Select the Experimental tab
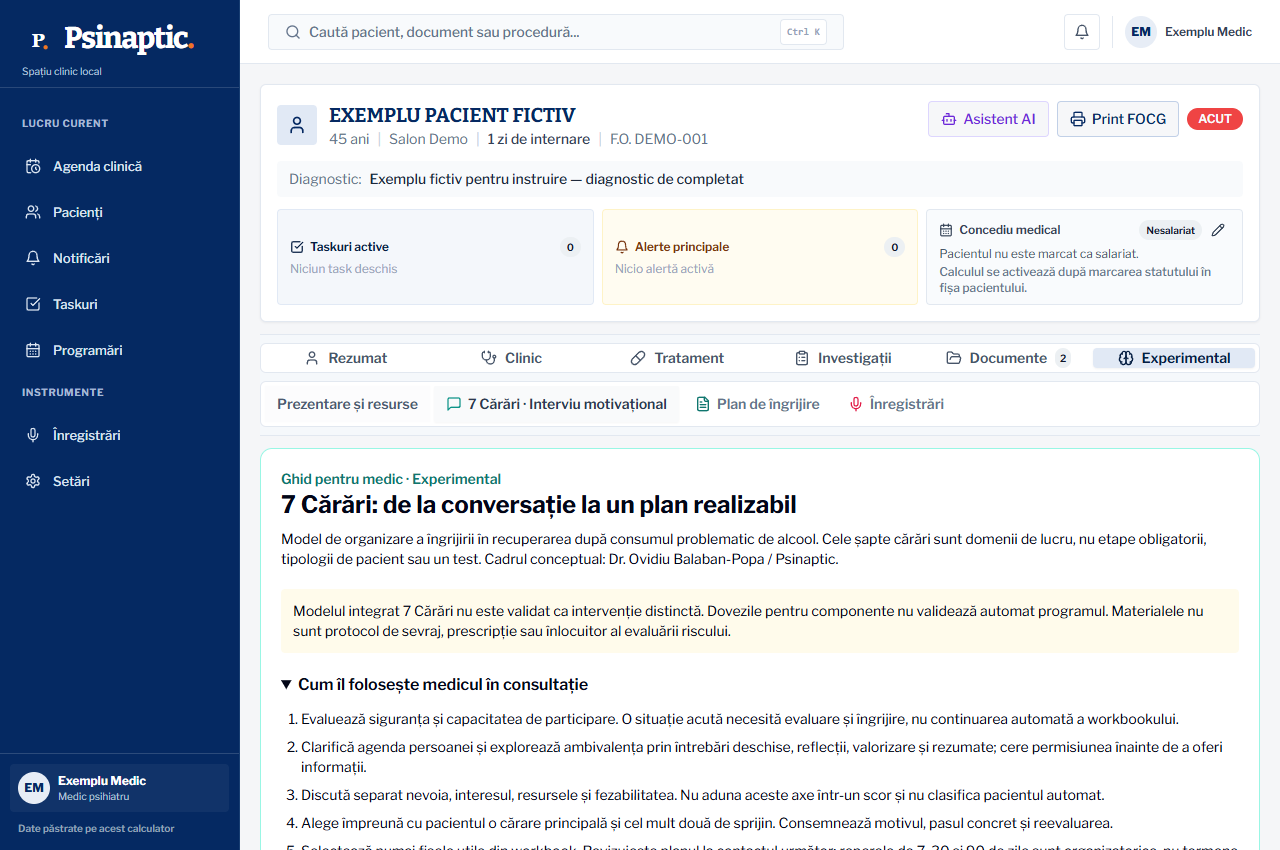This screenshot has height=850, width=1280. coord(1174,358)
